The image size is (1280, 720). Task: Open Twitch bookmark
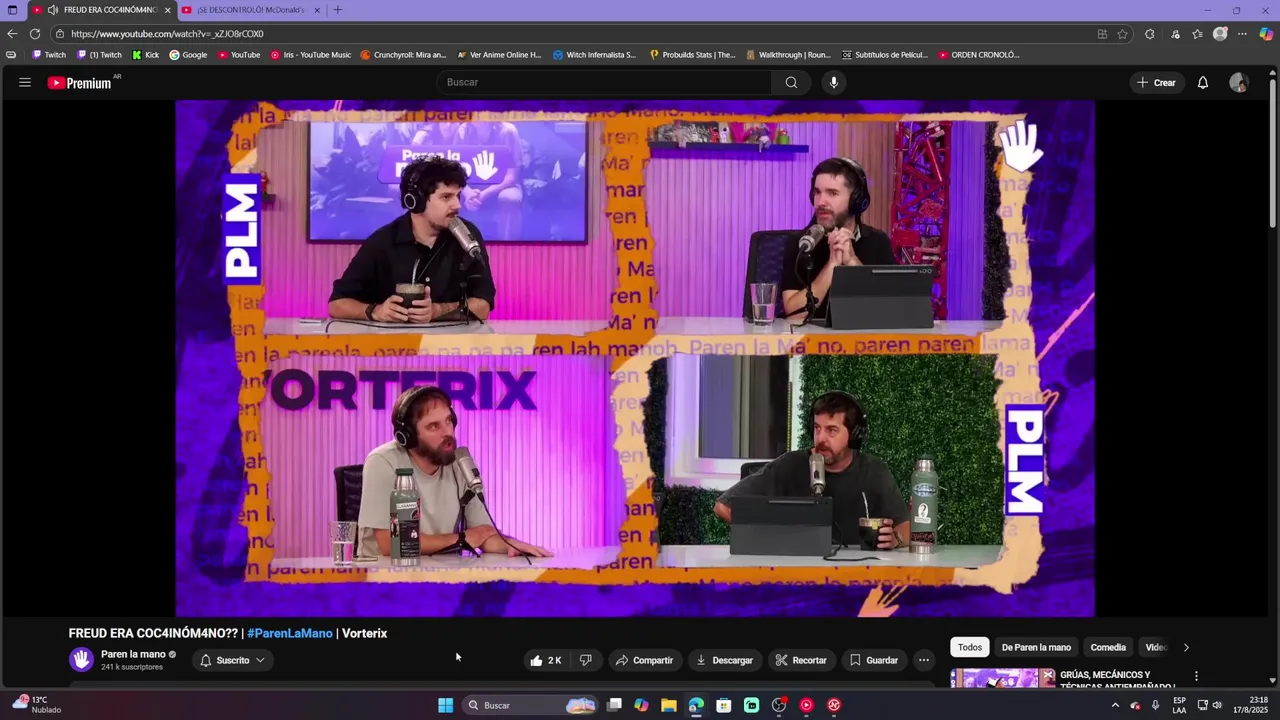(49, 55)
